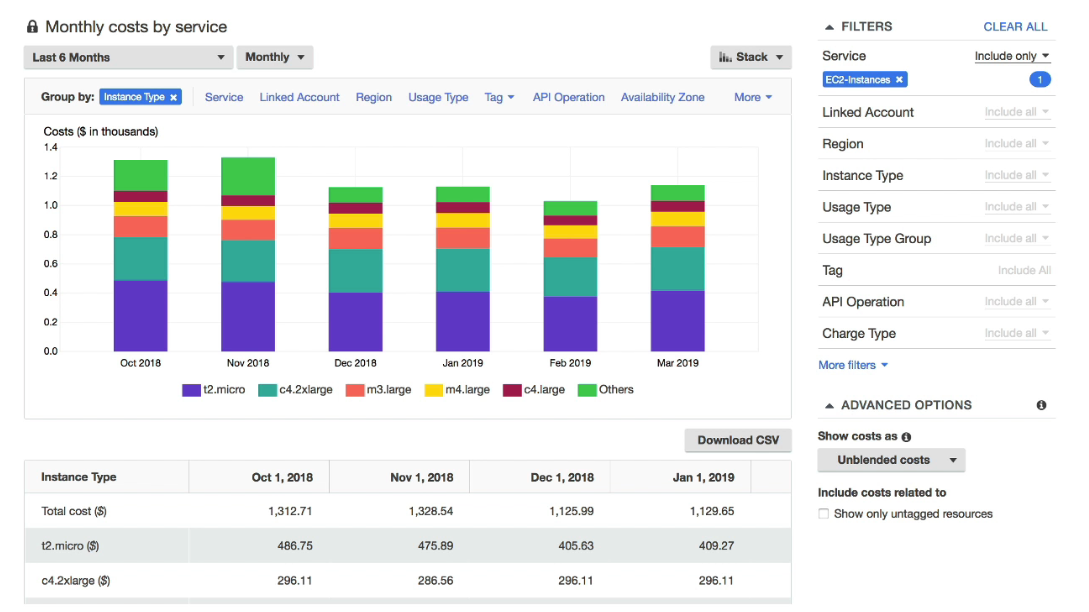Open Charge Type filter dropdown
The height and width of the screenshot is (612, 1089).
point(1017,333)
